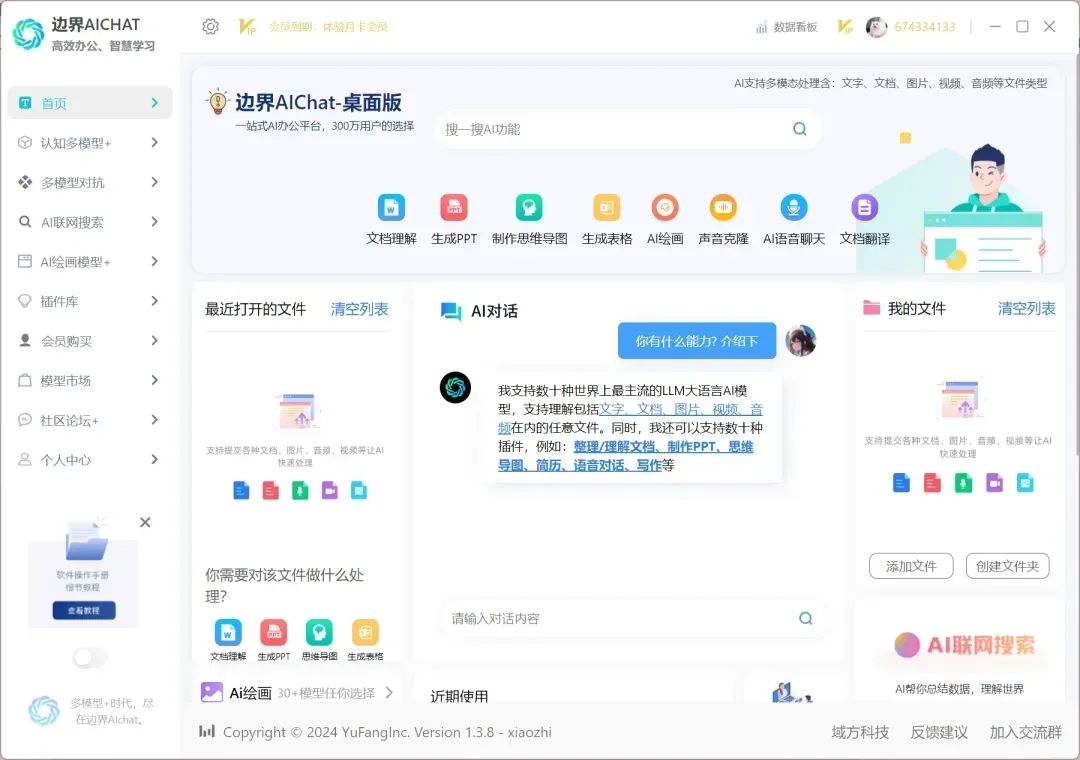Launch the 制作思维导图 mind map tool
1080x760 pixels.
(x=529, y=208)
